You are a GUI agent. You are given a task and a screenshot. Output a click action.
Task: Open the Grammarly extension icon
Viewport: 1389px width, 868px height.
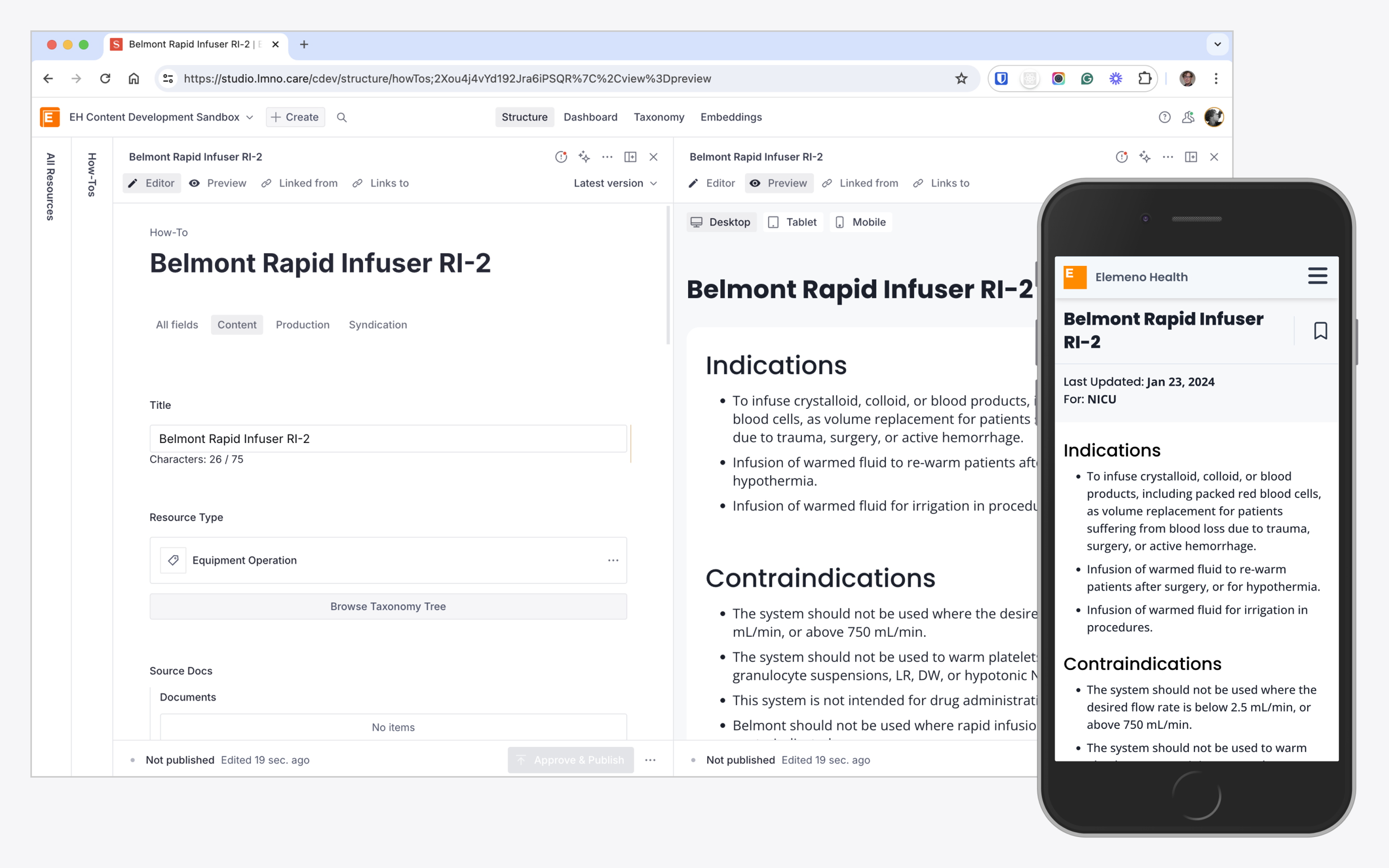[1087, 78]
